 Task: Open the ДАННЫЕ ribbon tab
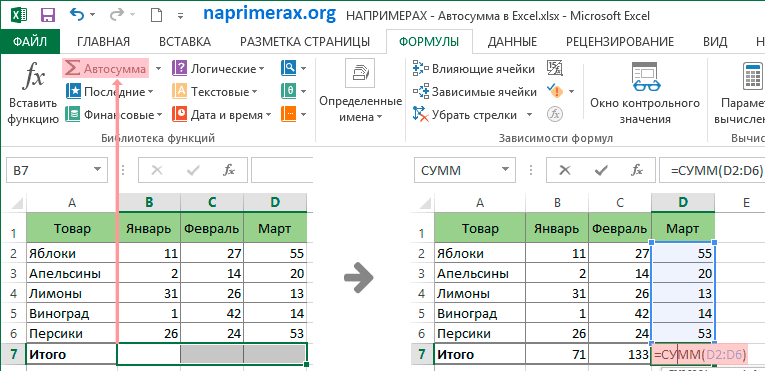pyautogui.click(x=512, y=41)
